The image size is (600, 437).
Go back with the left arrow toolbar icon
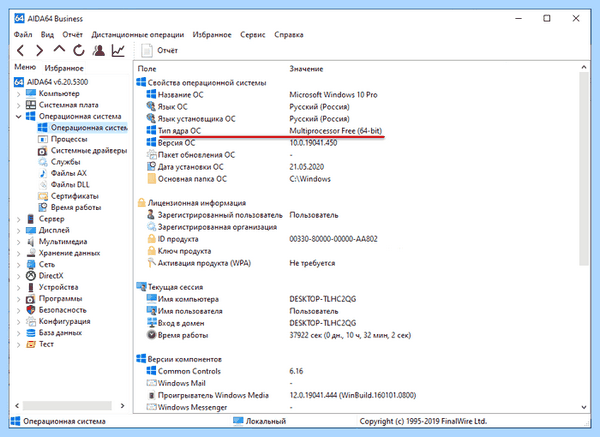click(x=21, y=50)
